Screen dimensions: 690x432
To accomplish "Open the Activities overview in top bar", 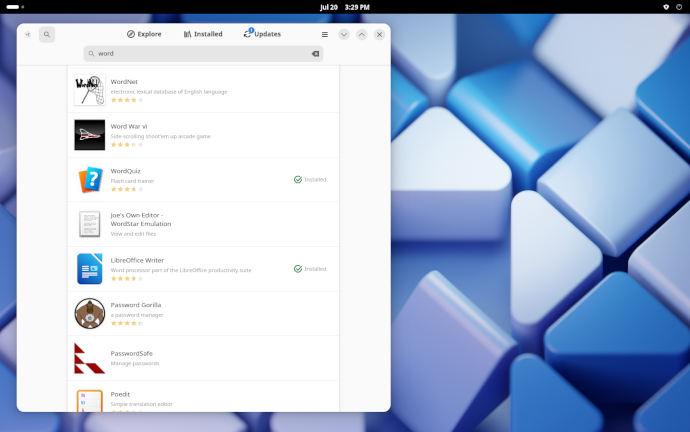I will [15, 7].
